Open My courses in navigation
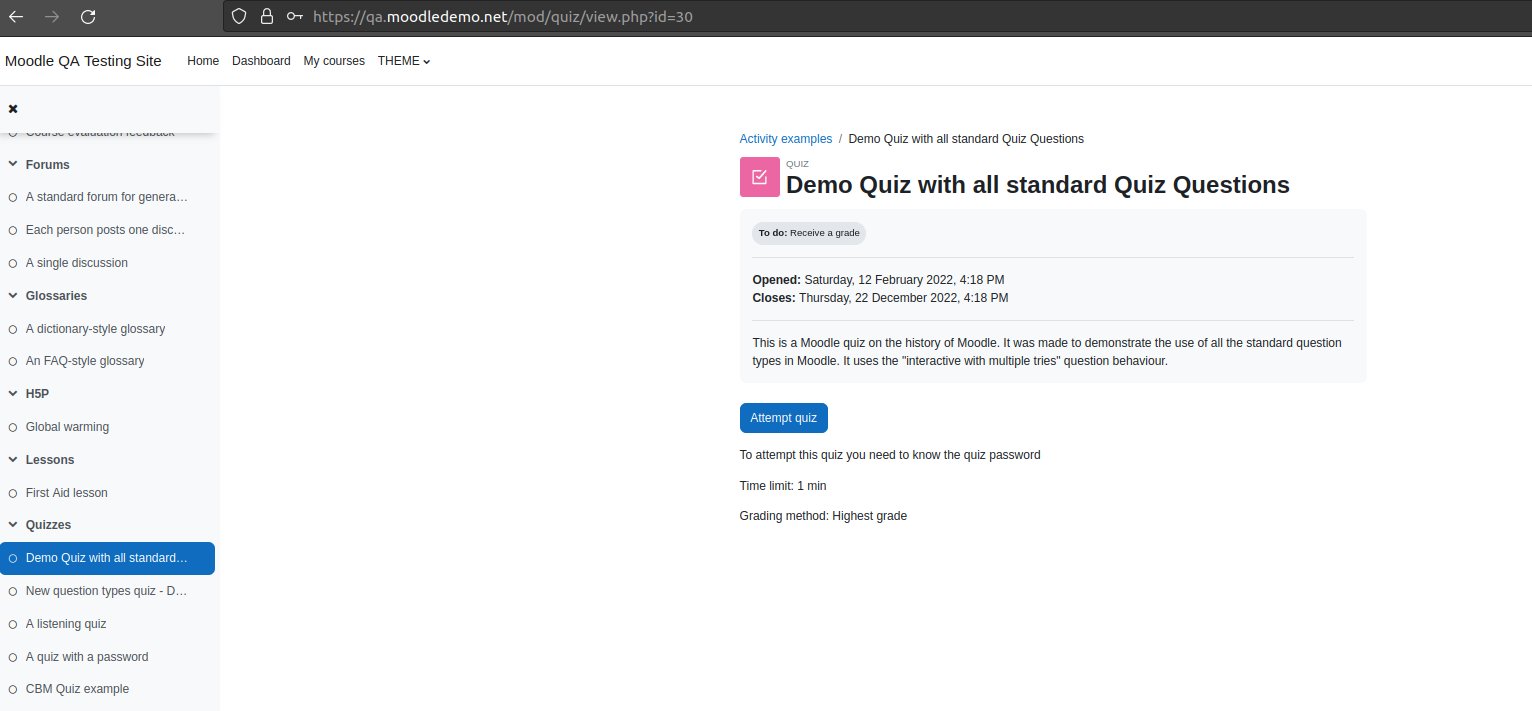This screenshot has height=711, width=1532. coord(334,61)
